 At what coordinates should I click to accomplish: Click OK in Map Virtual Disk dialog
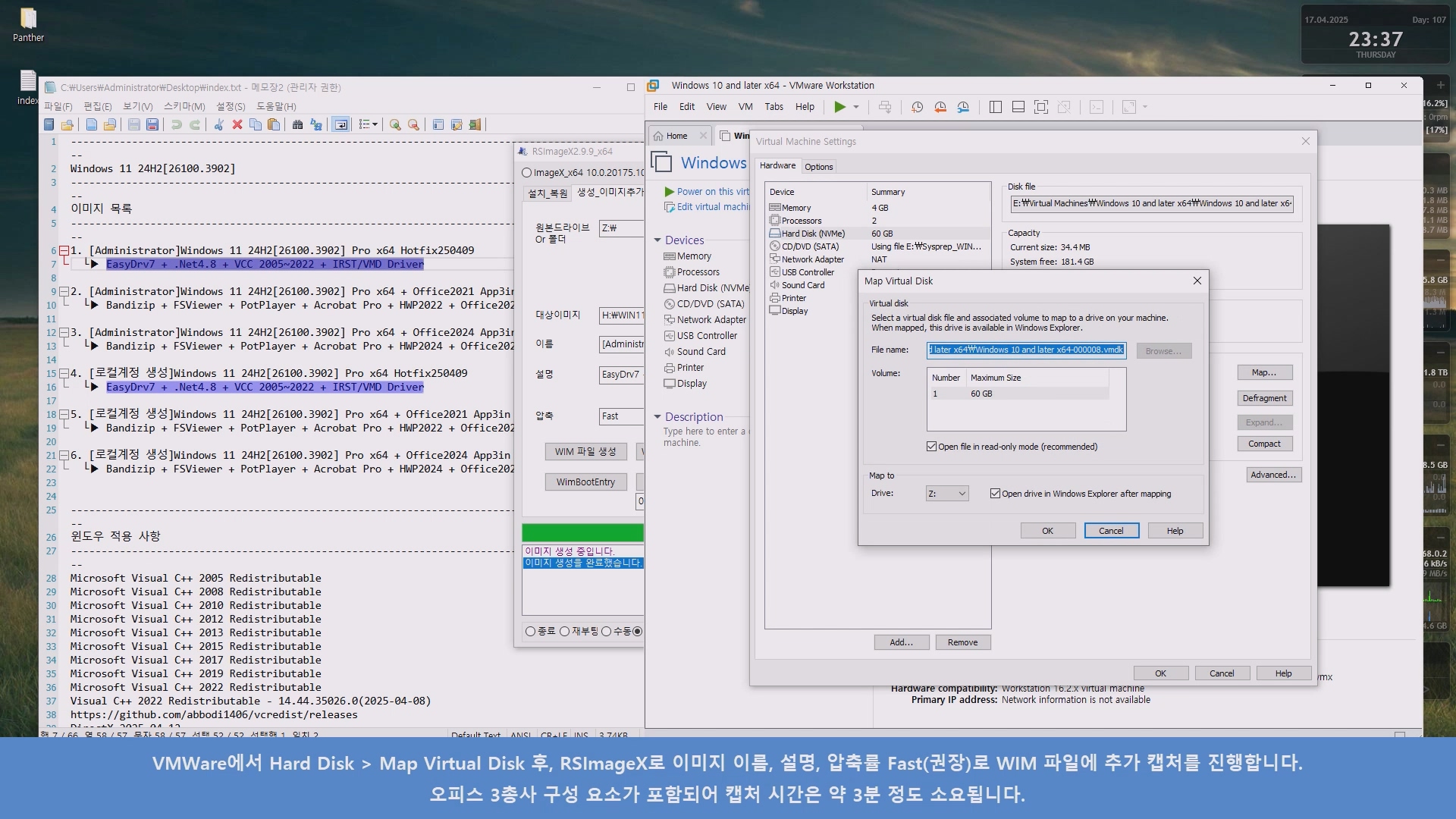point(1047,531)
